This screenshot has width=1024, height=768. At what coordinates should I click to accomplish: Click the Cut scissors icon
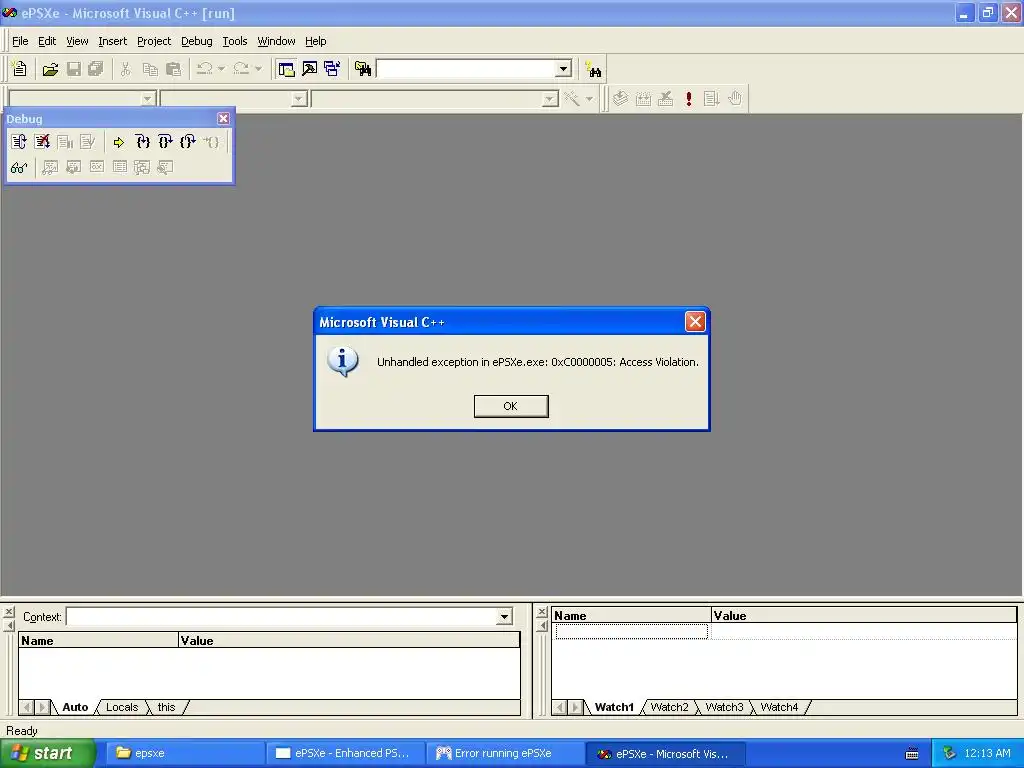click(x=125, y=69)
